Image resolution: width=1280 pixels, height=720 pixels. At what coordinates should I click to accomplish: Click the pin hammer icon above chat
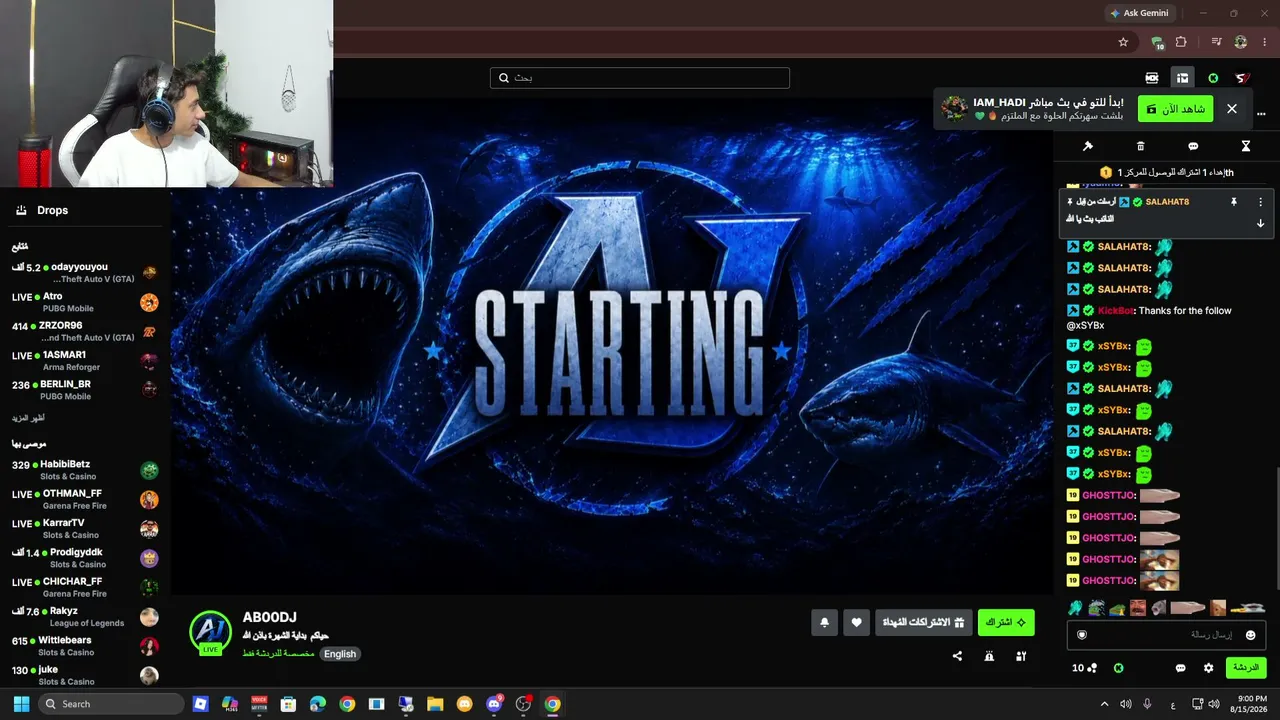click(x=1088, y=146)
